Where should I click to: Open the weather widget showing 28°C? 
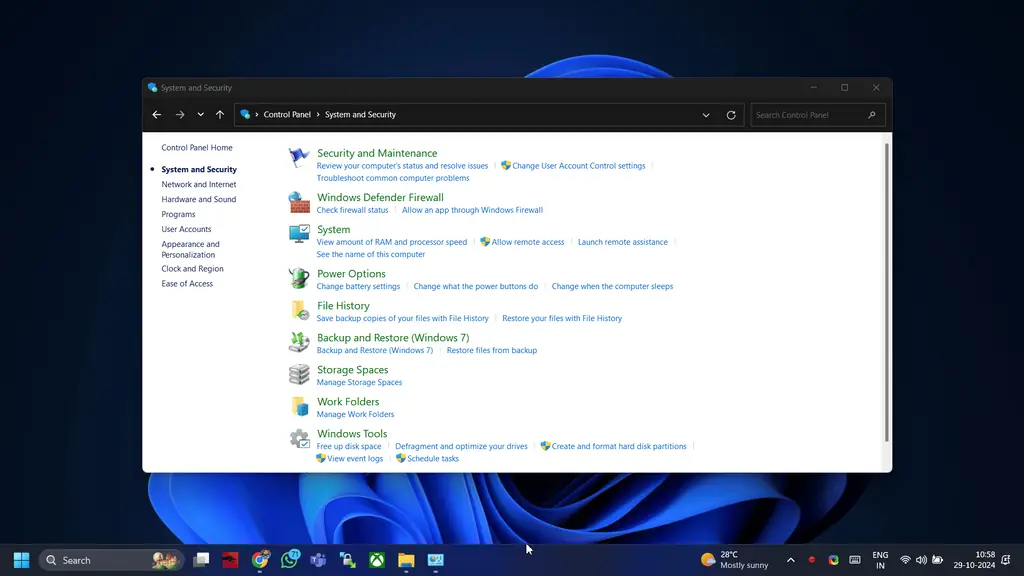point(735,560)
